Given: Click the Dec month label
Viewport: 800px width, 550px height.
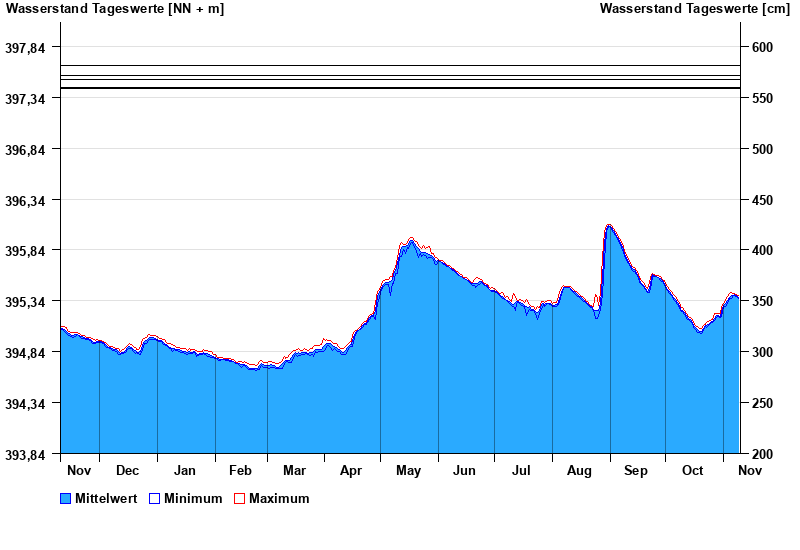Looking at the screenshot, I should point(128,470).
